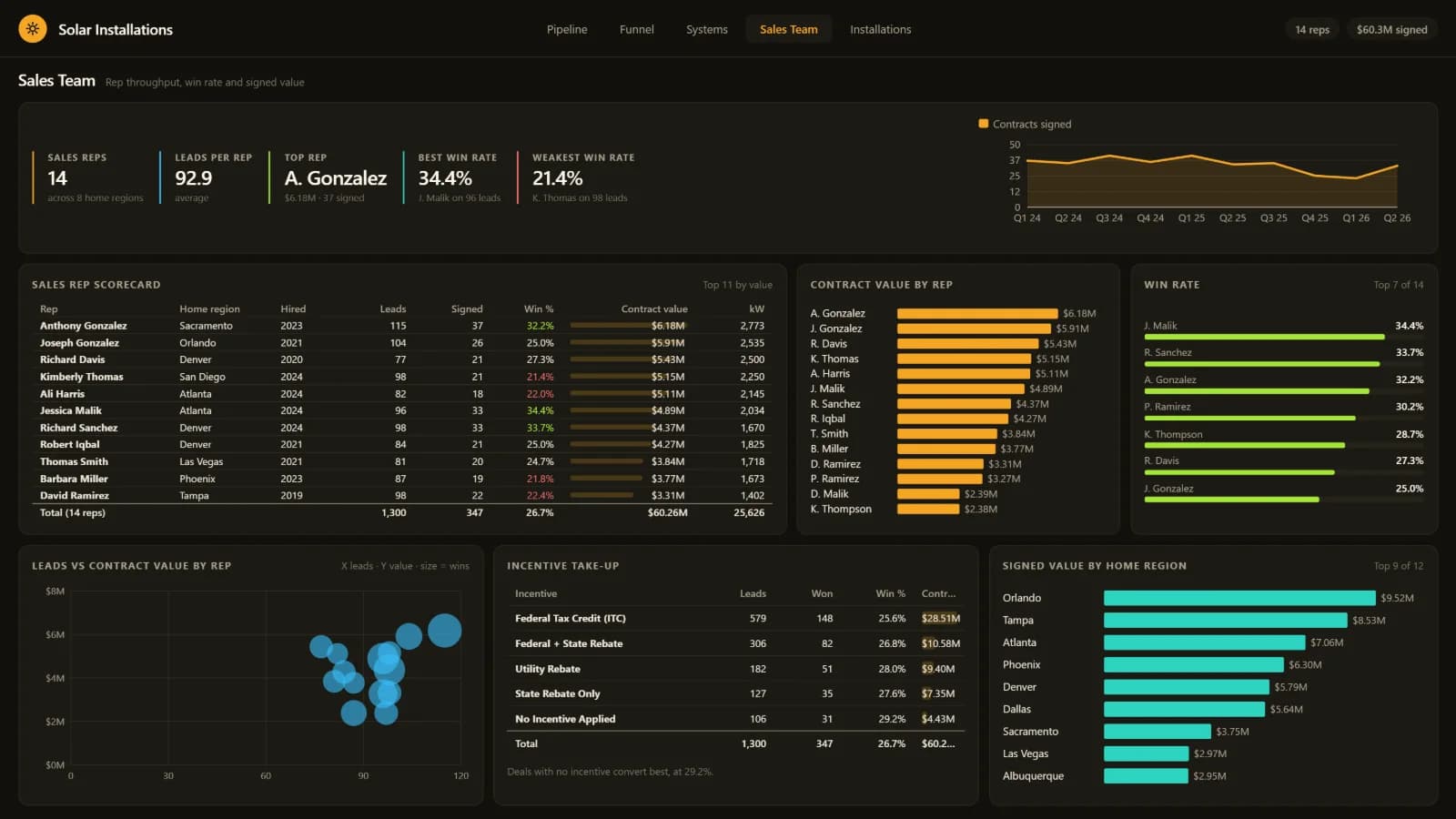Image resolution: width=1456 pixels, height=819 pixels.
Task: Click the Federal + State Rebate row
Action: click(735, 643)
